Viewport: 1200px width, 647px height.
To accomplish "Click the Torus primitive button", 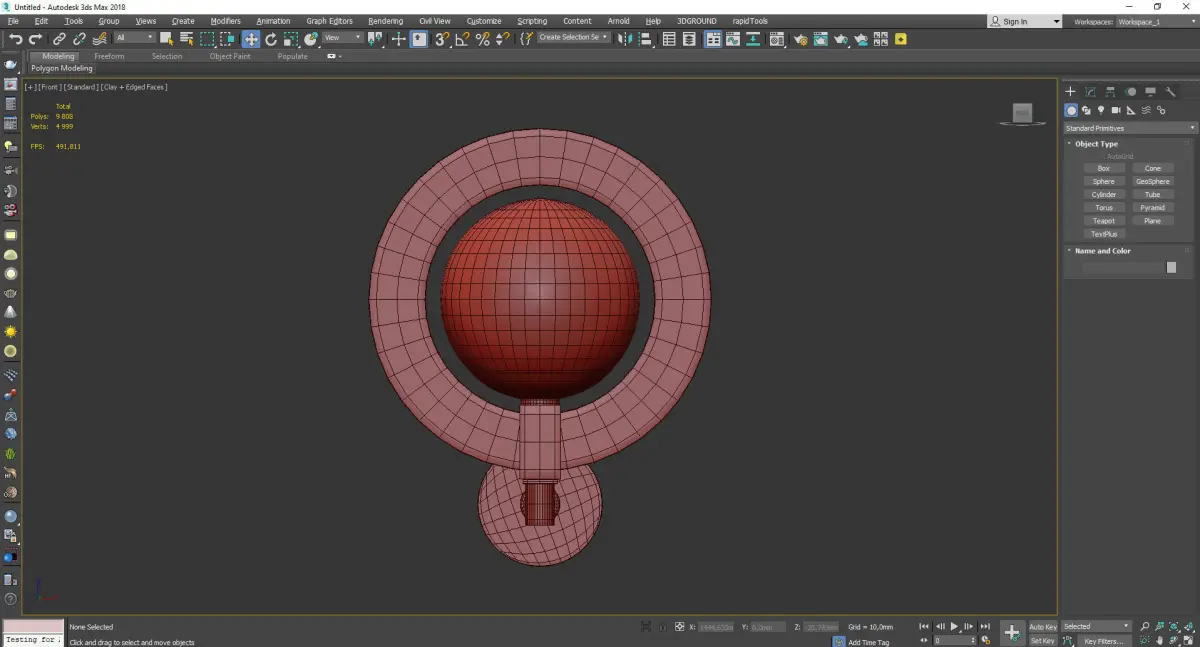I will tap(1103, 208).
